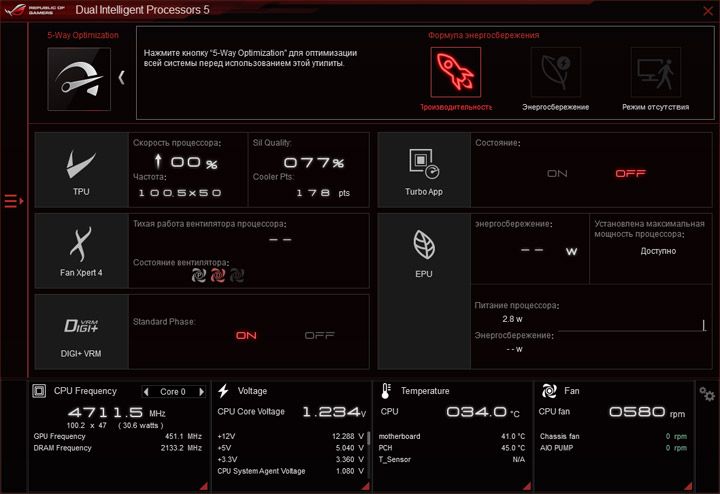Click the +5V voltage row
Viewport: 720px width, 494px height.
tap(291, 448)
